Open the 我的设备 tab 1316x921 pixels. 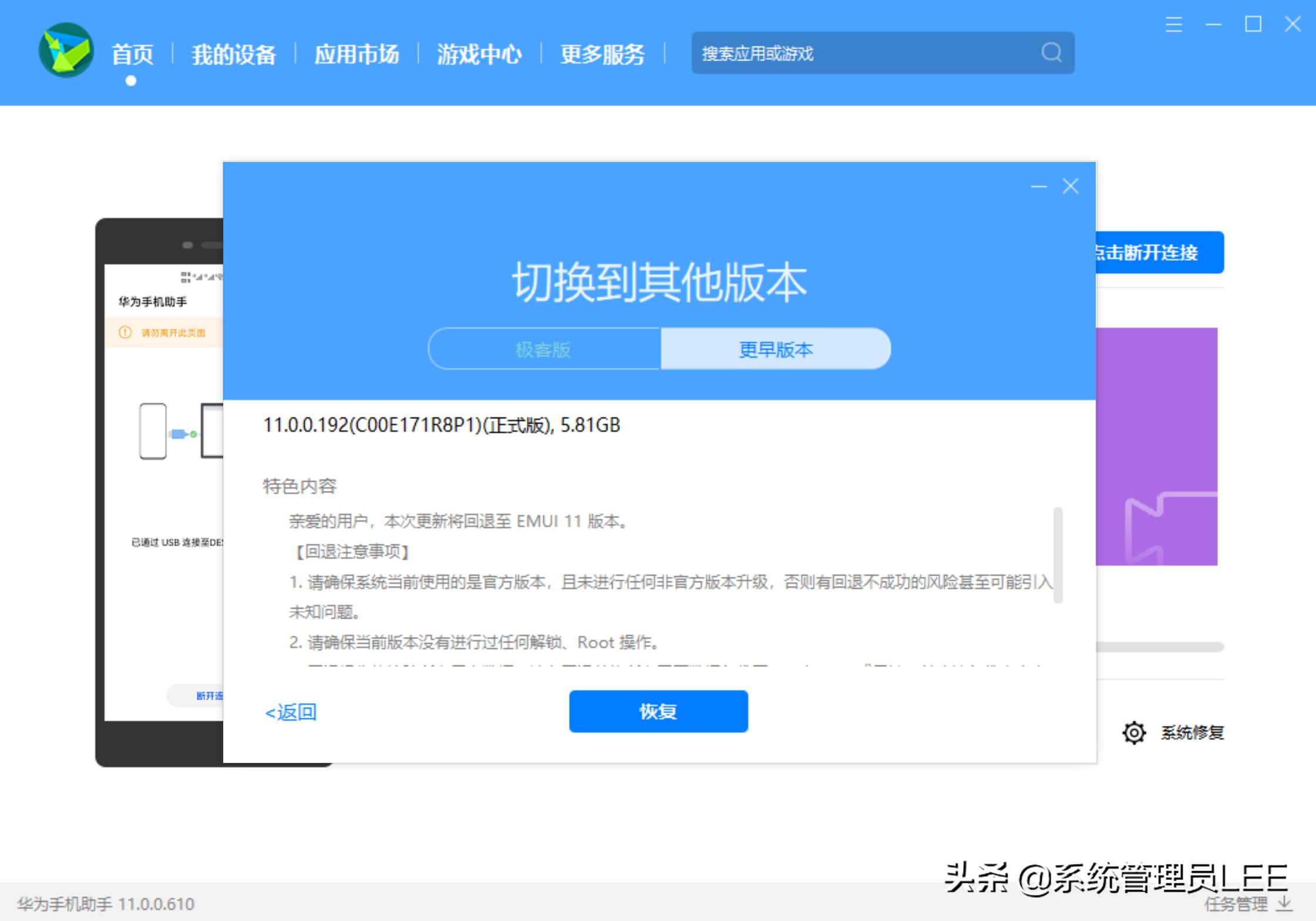pyautogui.click(x=234, y=55)
